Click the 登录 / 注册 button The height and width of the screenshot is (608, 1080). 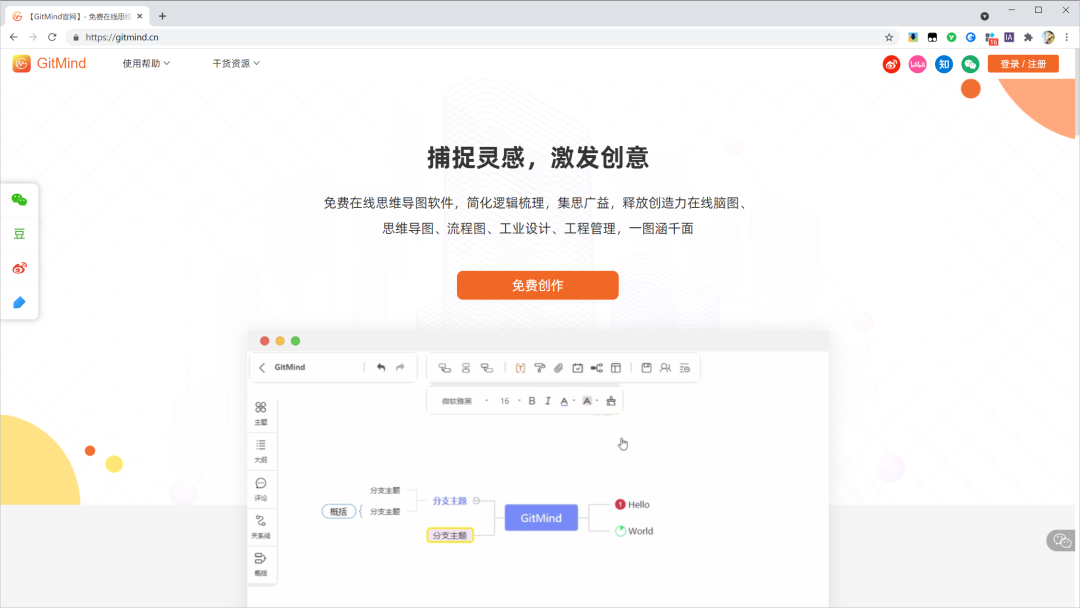[1023, 64]
